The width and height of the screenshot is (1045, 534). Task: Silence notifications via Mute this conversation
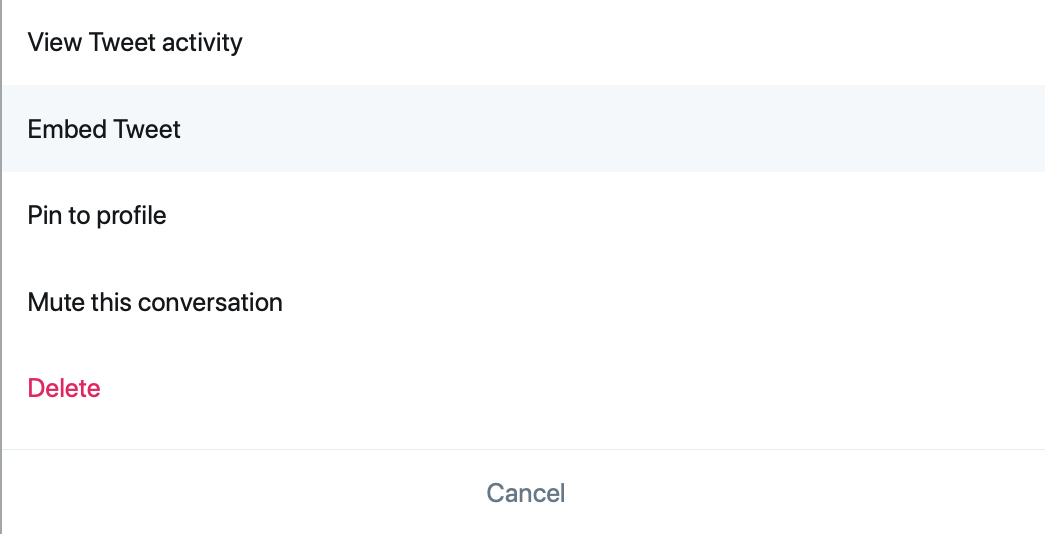[155, 302]
